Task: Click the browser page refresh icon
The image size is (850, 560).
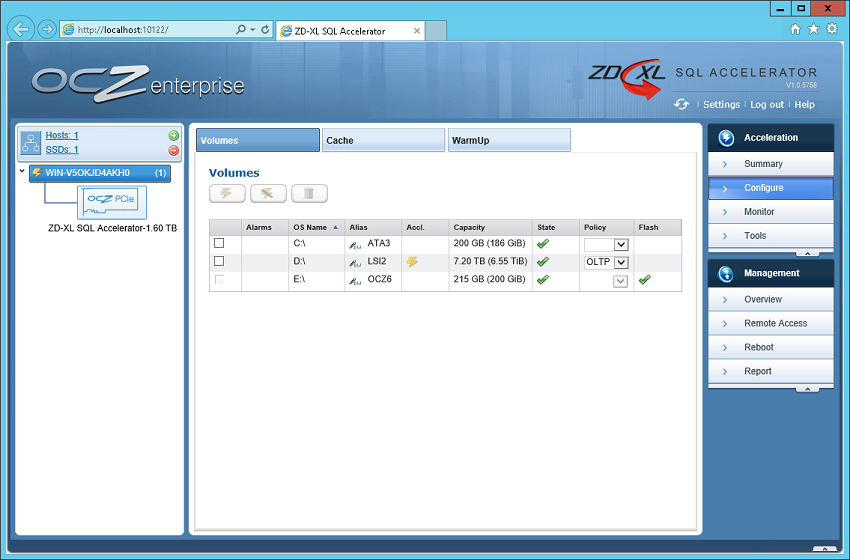Action: pos(265,29)
